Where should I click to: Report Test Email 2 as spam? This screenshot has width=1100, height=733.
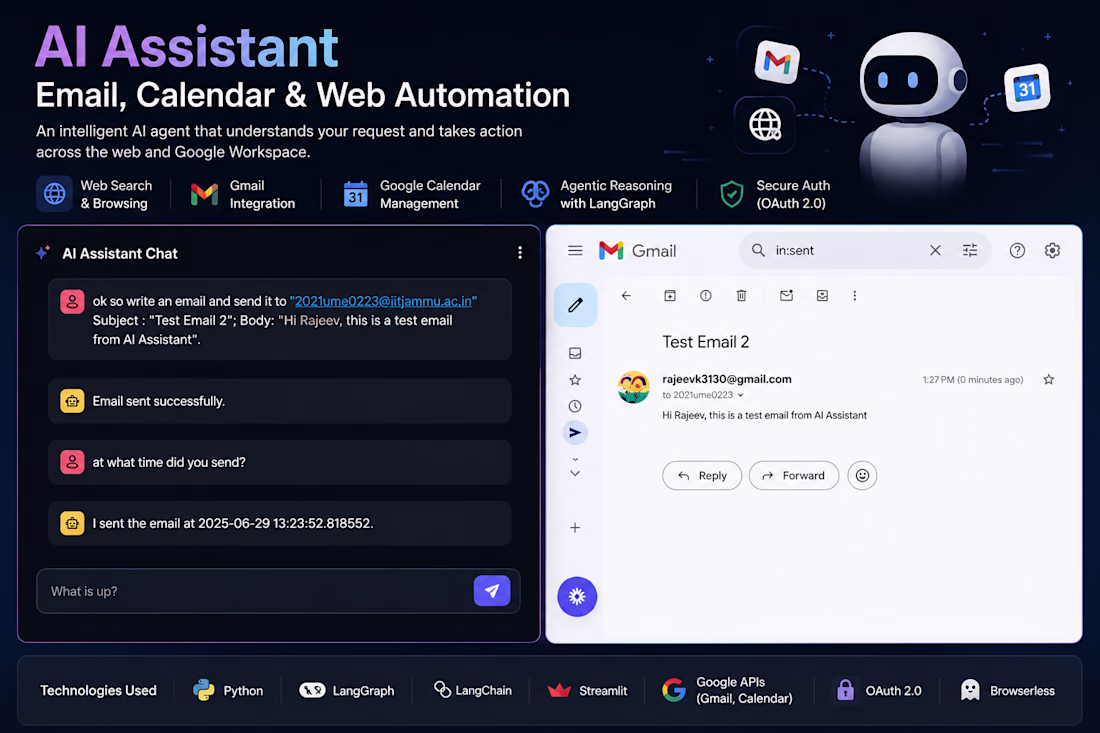[x=706, y=296]
